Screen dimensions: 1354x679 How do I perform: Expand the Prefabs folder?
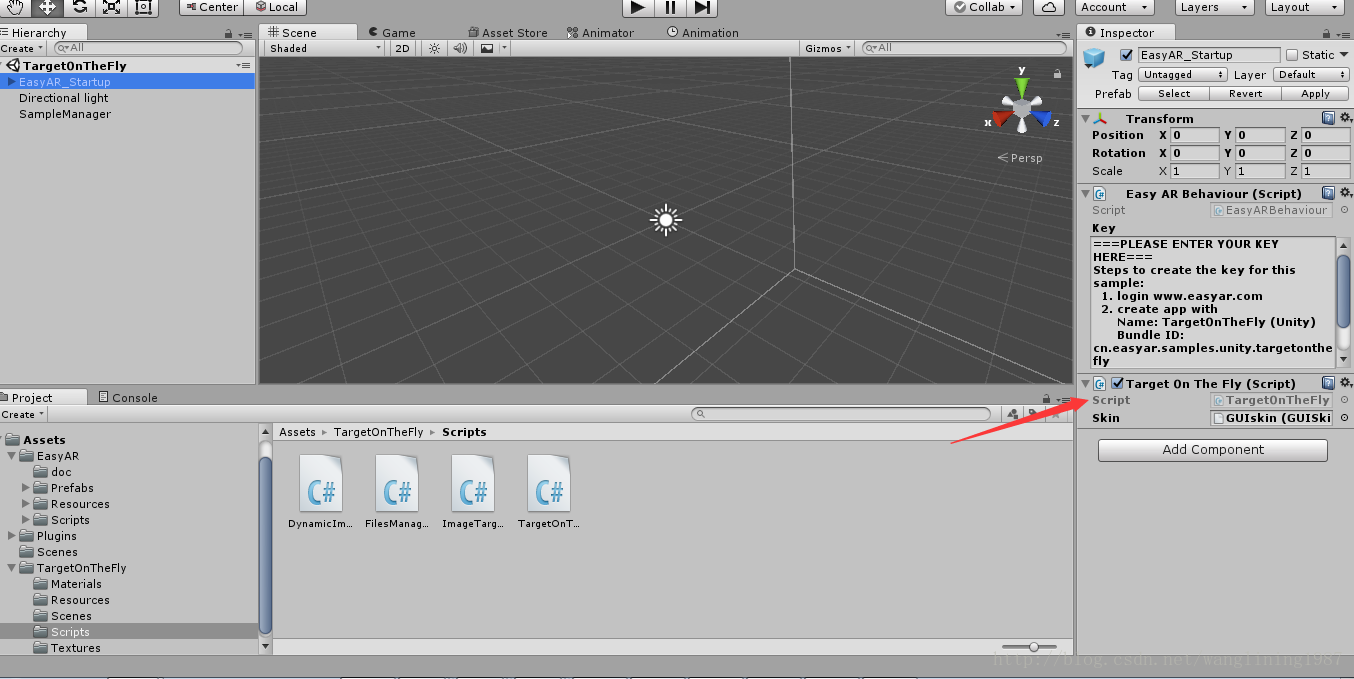[26, 488]
